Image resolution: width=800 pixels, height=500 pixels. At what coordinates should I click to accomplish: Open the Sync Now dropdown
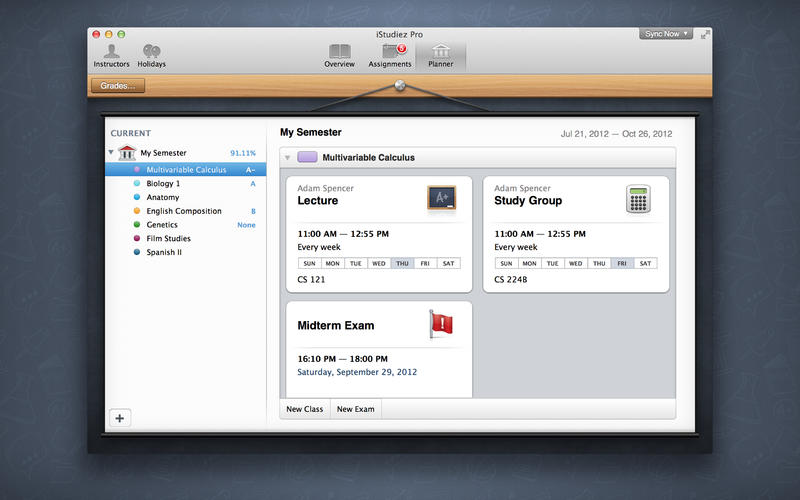pos(666,34)
